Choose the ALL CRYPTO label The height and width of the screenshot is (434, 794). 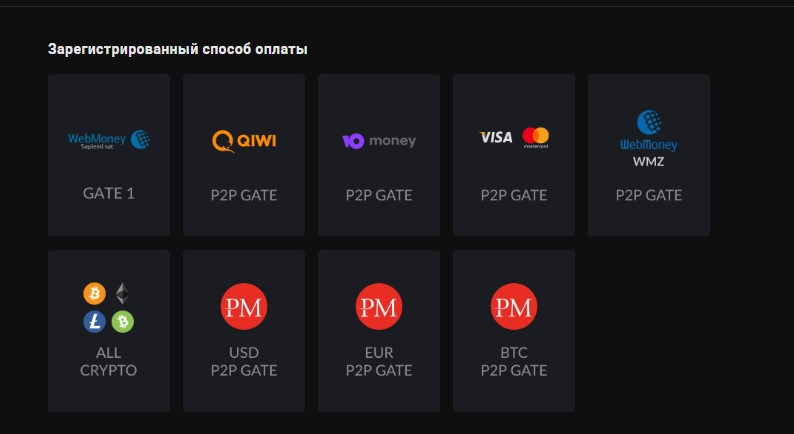[x=109, y=362]
